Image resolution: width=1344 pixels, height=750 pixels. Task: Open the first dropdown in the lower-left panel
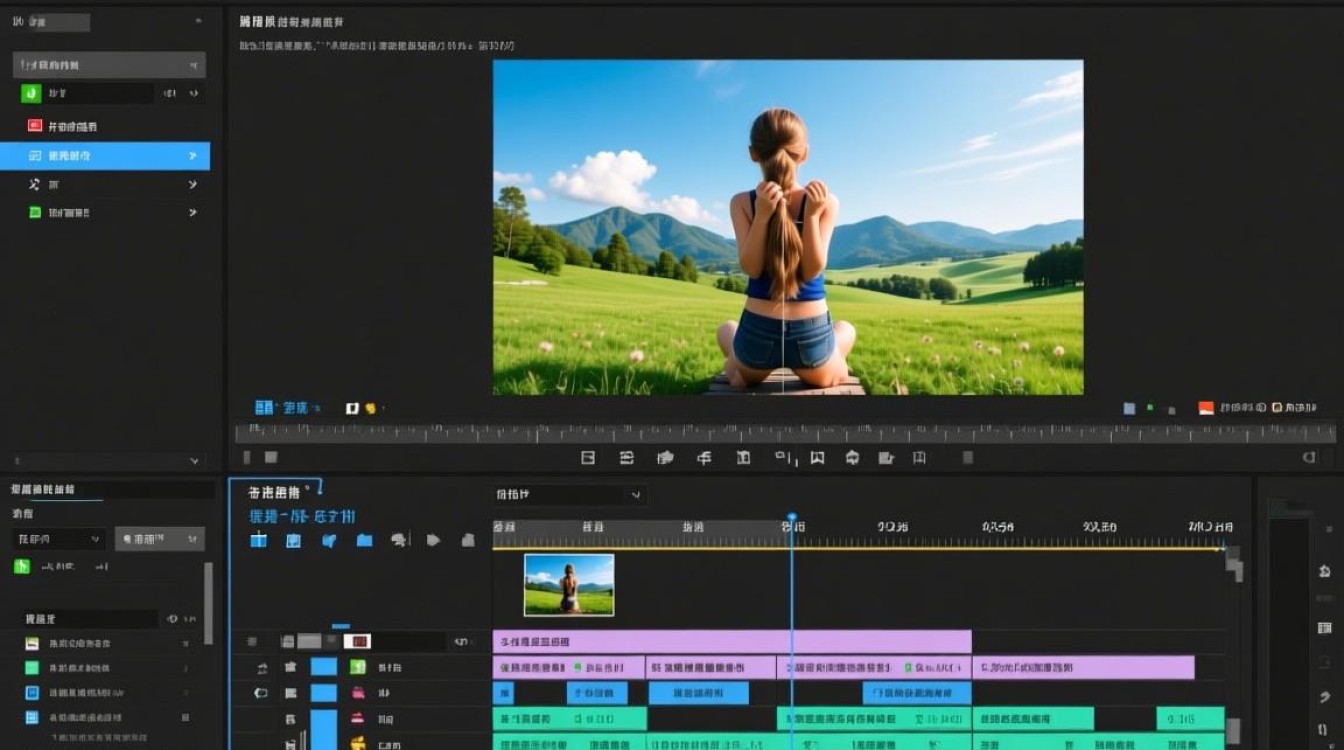pyautogui.click(x=59, y=539)
